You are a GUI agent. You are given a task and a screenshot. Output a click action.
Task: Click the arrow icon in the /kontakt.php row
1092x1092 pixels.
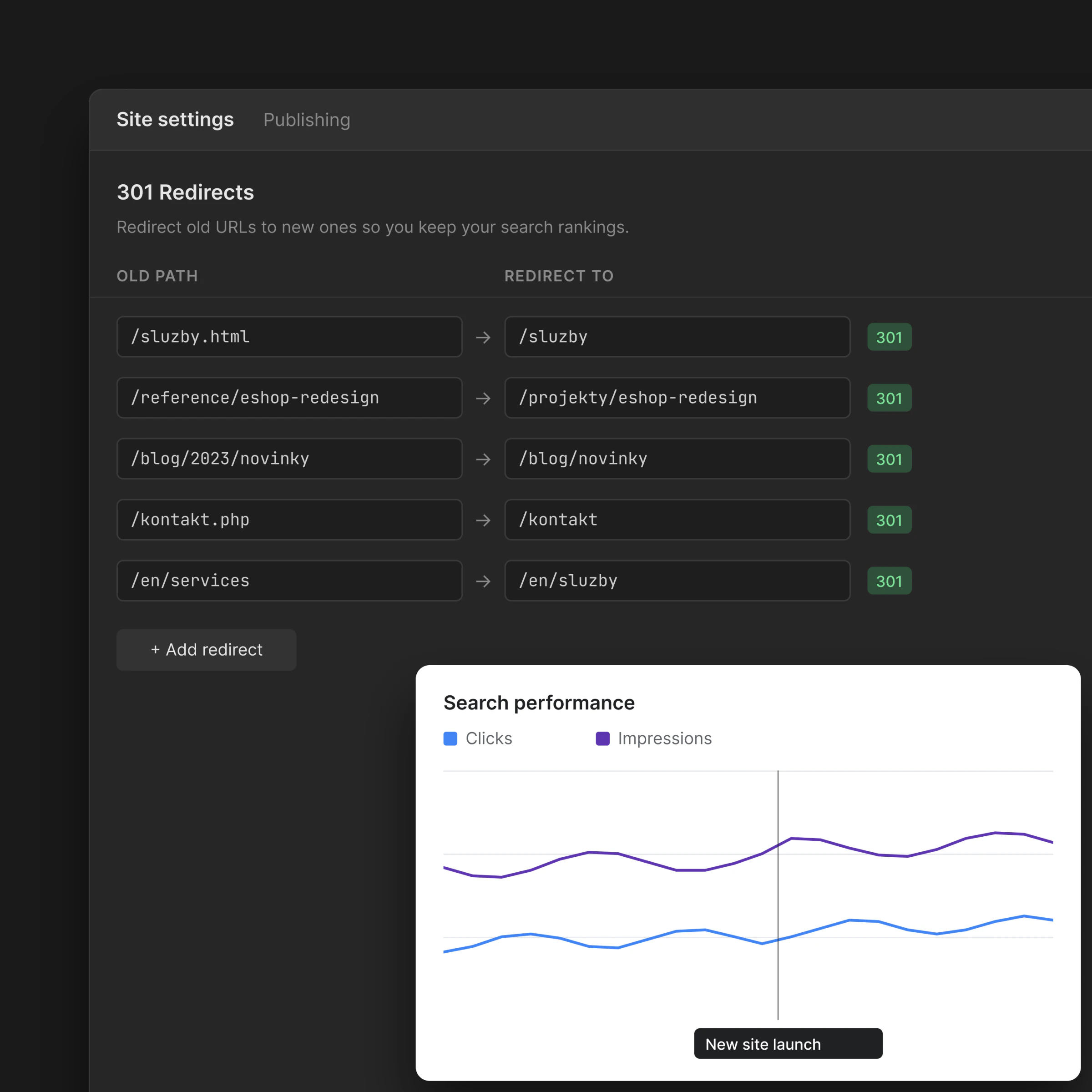(x=483, y=521)
